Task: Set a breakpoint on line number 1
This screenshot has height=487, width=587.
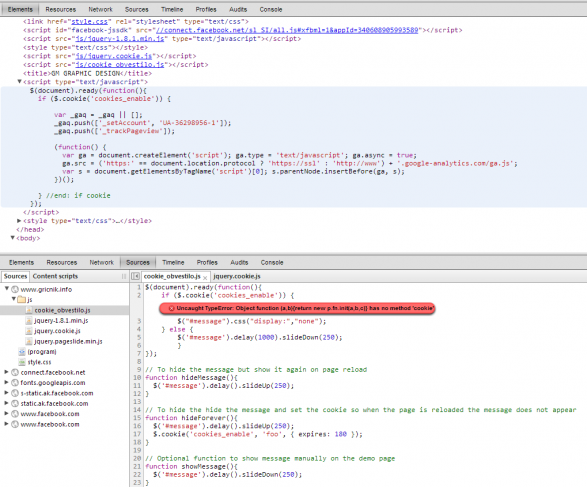Action: pos(139,287)
